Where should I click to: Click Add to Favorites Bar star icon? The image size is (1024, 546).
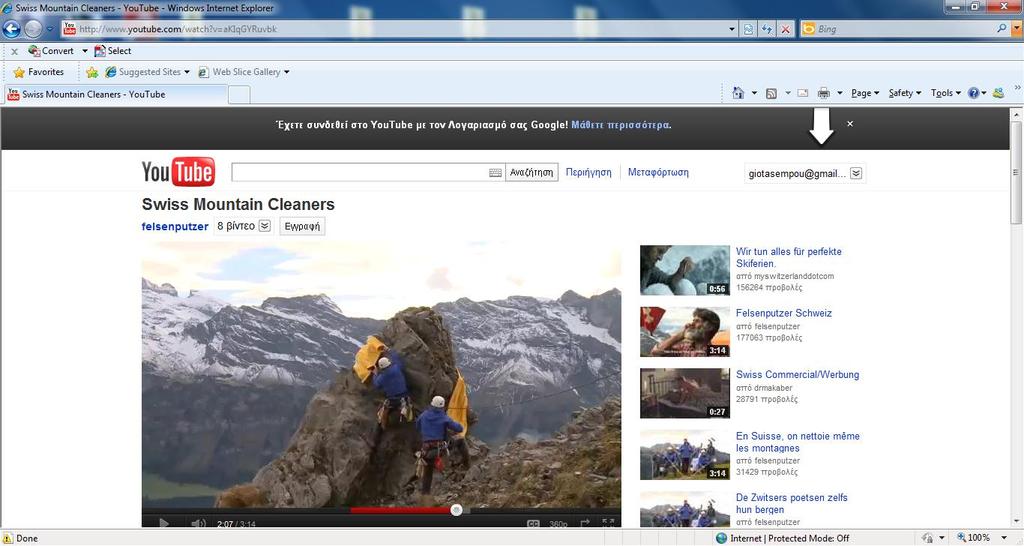tap(92, 72)
